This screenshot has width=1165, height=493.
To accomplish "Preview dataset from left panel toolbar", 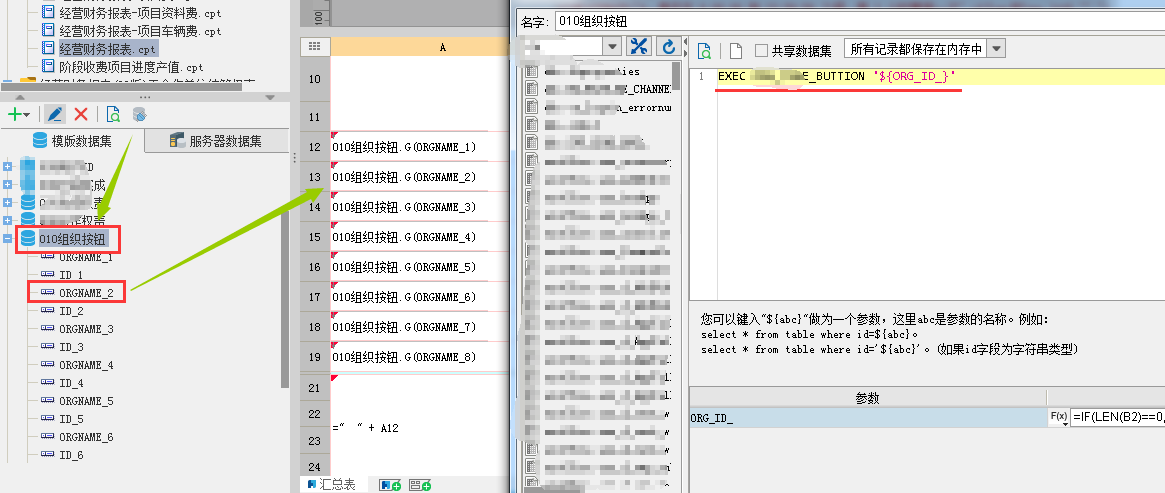I will coord(113,114).
